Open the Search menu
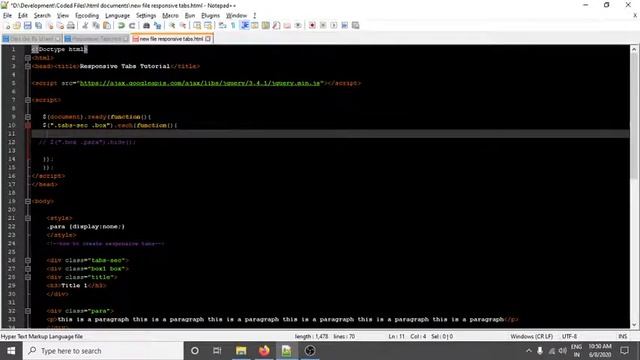Screen dimensions: 640x360 coord(42,16)
